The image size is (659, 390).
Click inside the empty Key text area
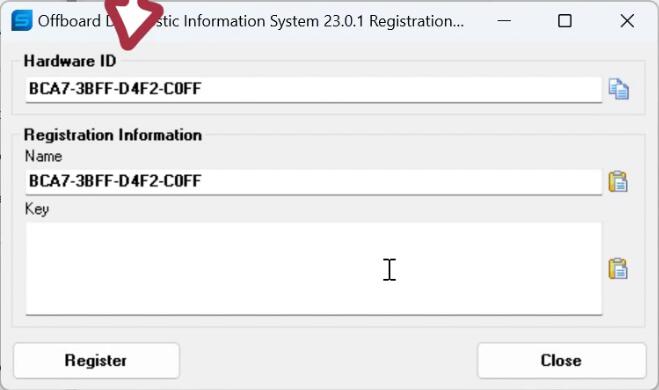(x=314, y=269)
